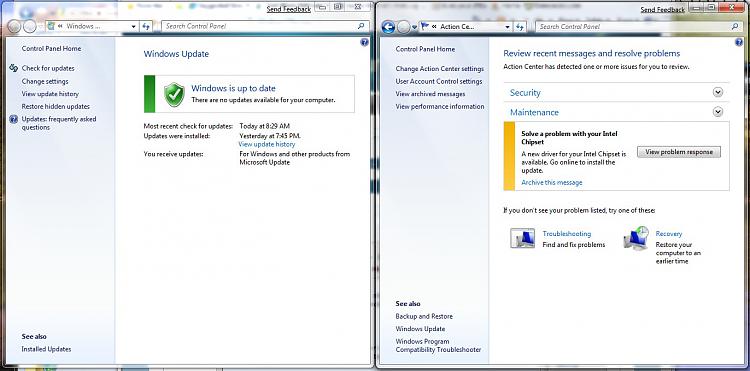Click Search Control Panel field in Windows Update window
Viewport: 750px width, 371px height.
(x=265, y=26)
